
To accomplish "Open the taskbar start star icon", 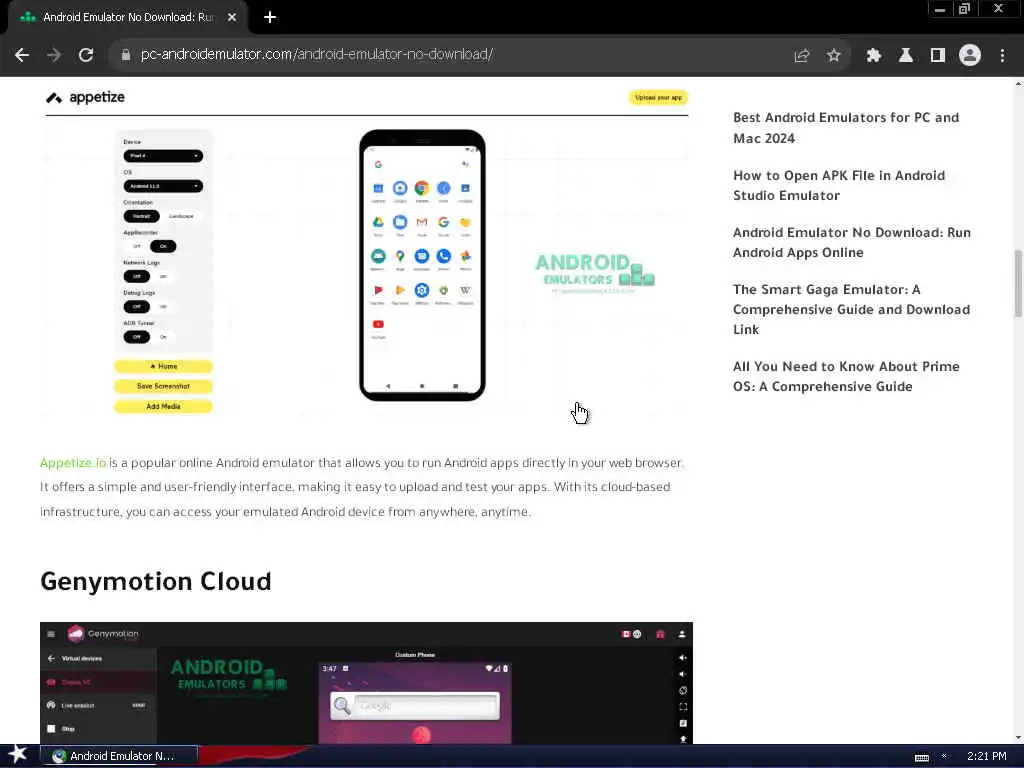I will [x=18, y=755].
